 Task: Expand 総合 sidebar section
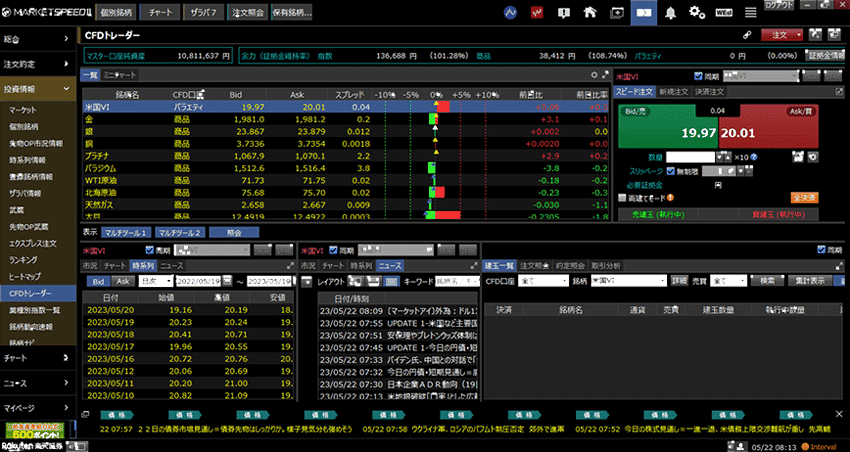point(38,39)
